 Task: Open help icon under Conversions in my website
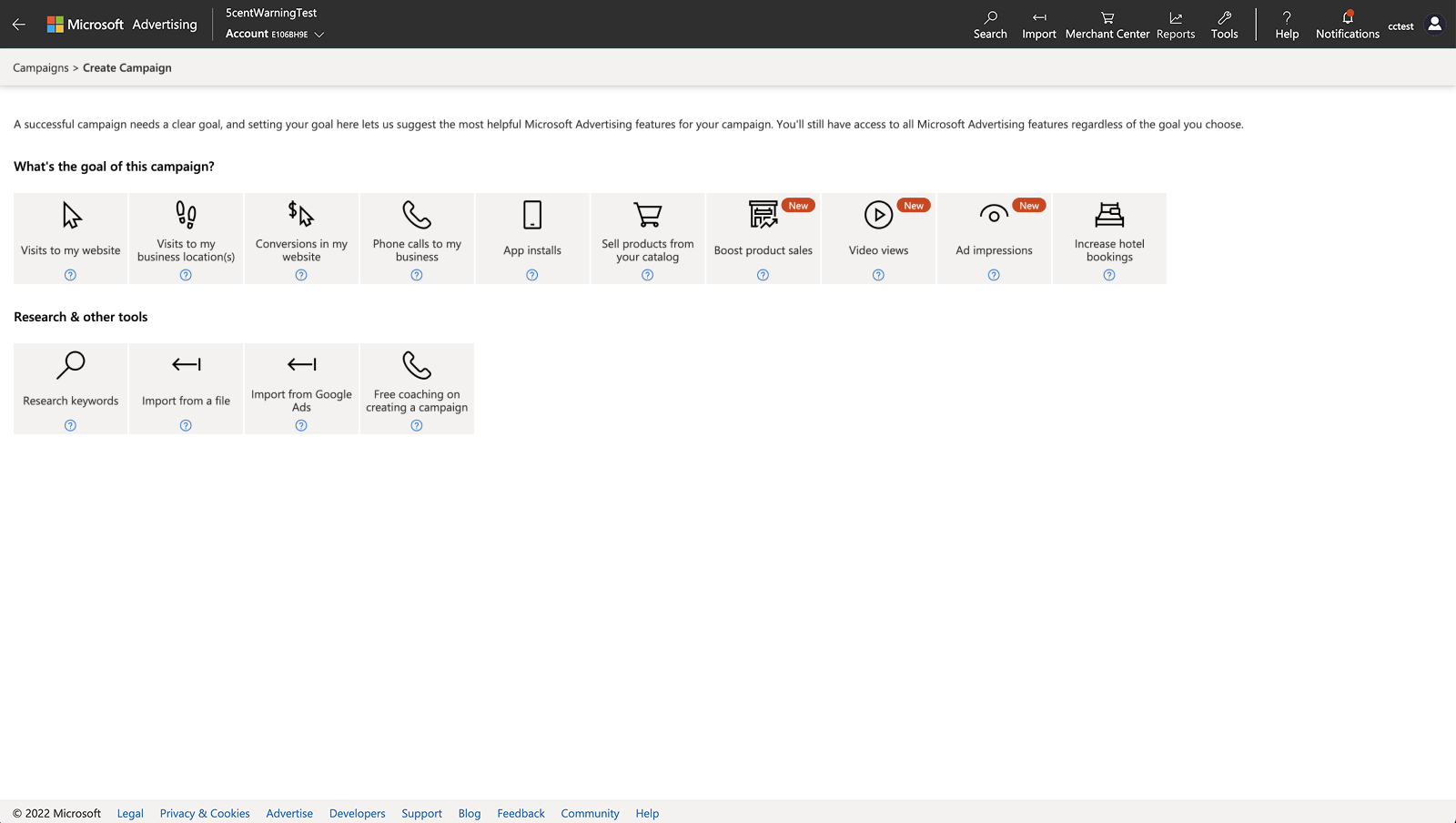tap(301, 275)
